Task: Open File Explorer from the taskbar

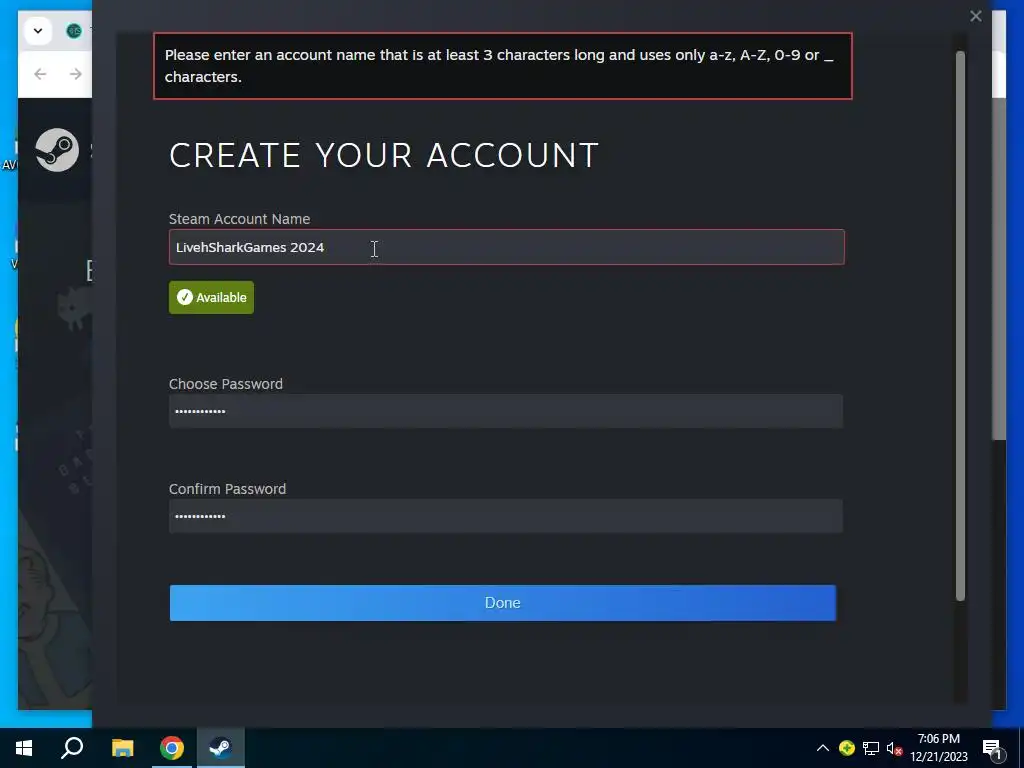Action: pos(122,748)
